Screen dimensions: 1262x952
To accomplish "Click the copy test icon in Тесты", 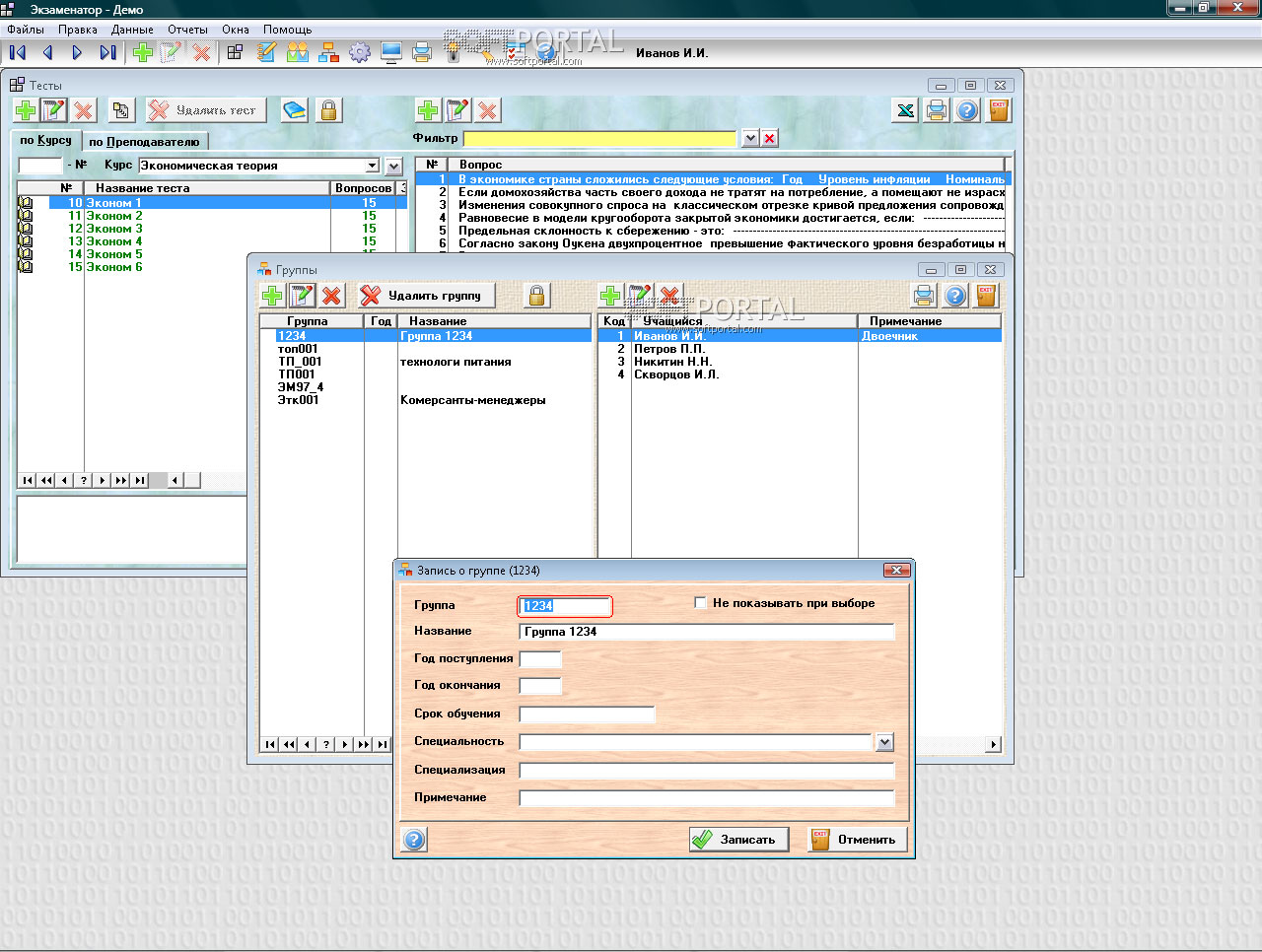I will point(120,110).
